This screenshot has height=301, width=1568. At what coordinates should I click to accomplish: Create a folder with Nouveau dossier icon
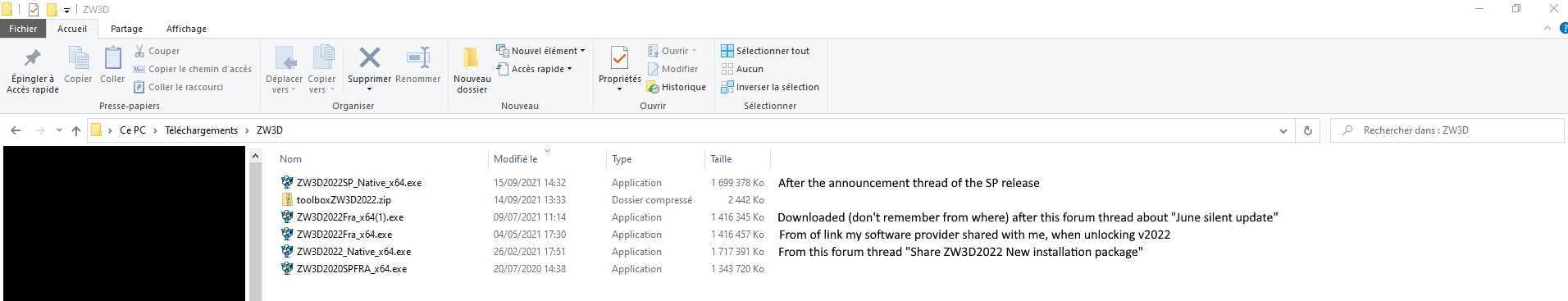(x=471, y=57)
